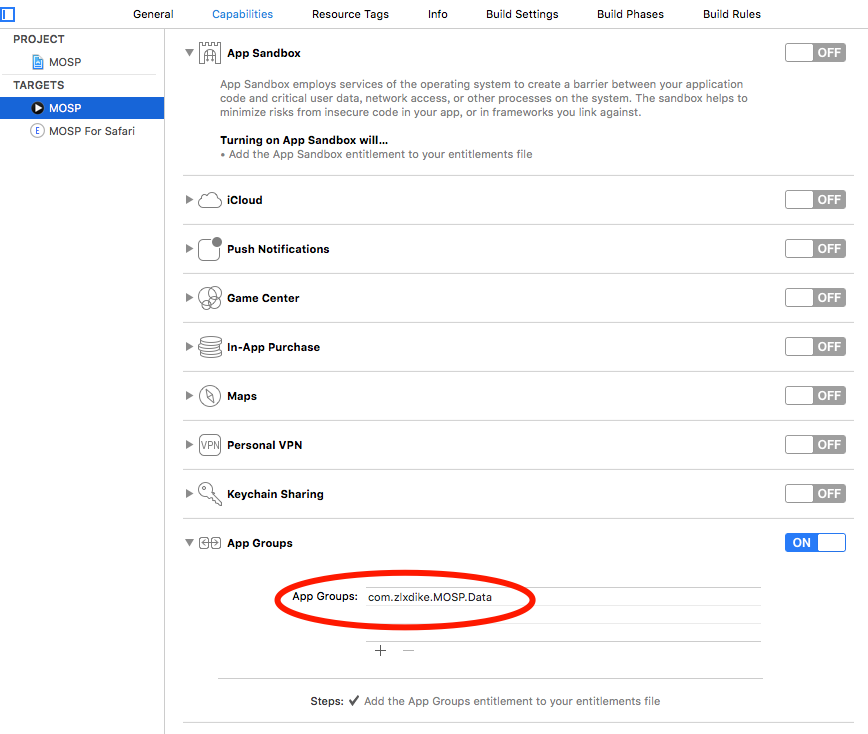
Task: Click the Game Center bubbles icon
Action: 210,298
